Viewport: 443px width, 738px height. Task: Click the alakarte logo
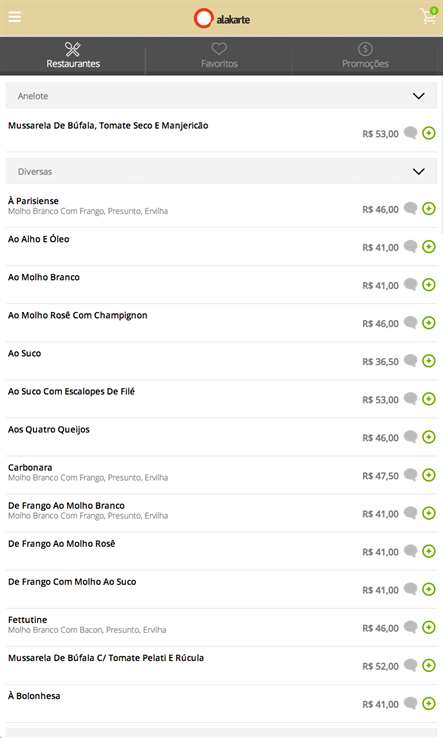(222, 19)
